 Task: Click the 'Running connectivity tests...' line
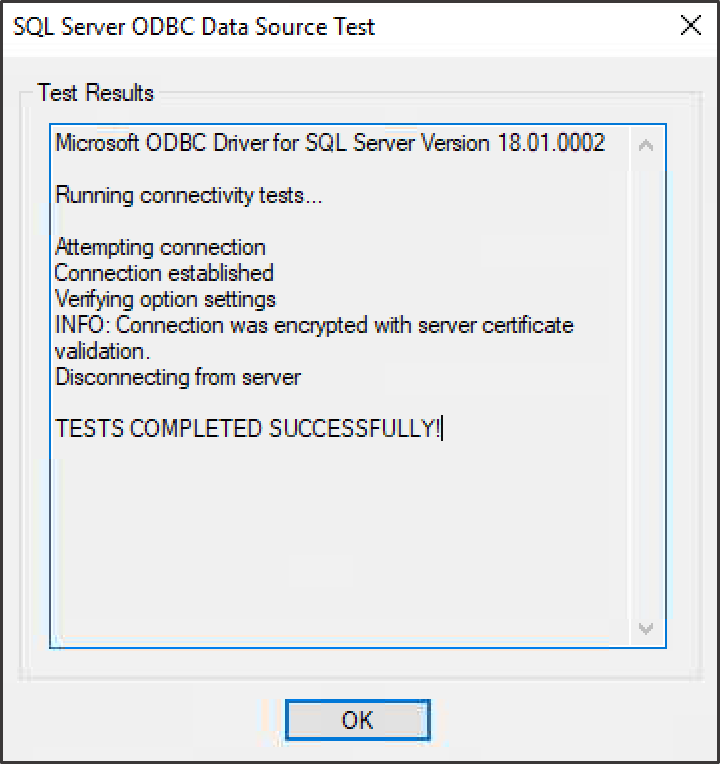coord(189,195)
